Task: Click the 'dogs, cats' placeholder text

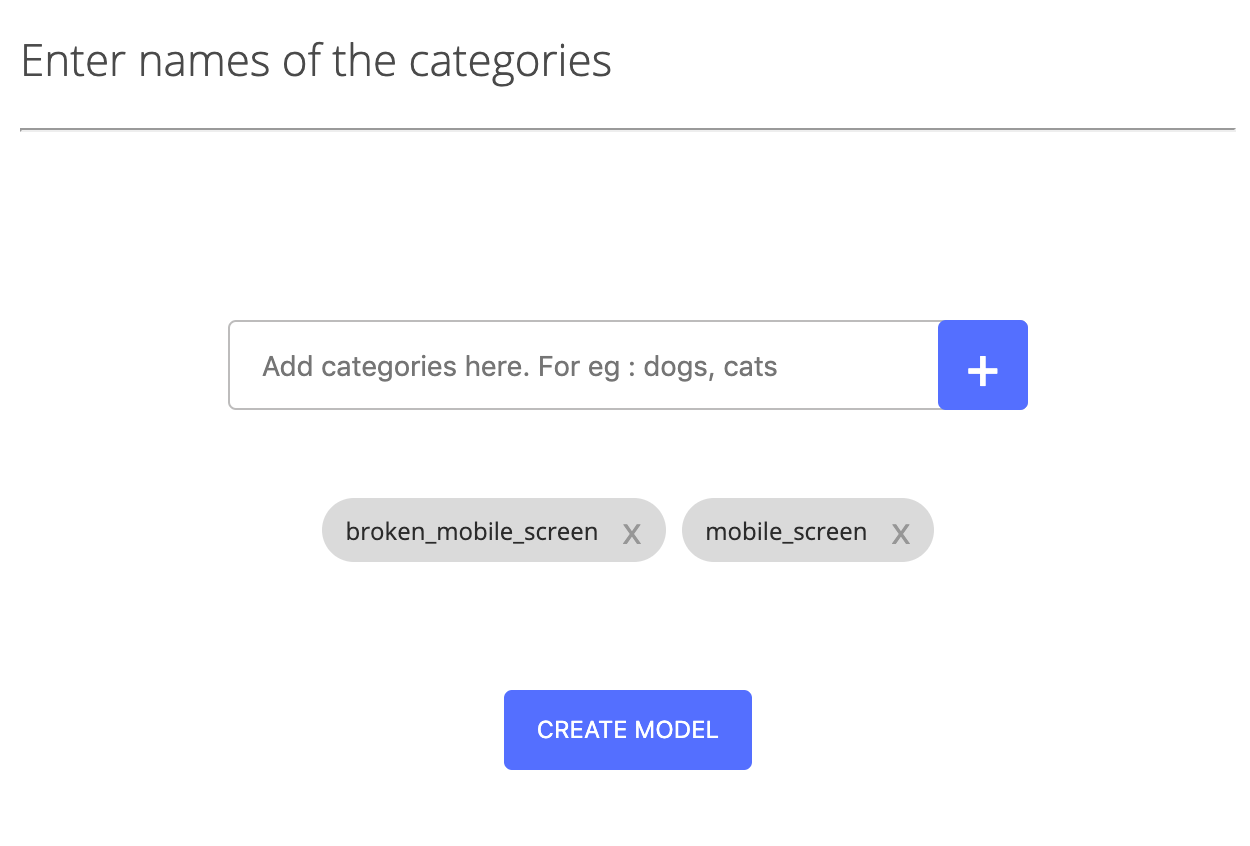Action: [x=710, y=367]
